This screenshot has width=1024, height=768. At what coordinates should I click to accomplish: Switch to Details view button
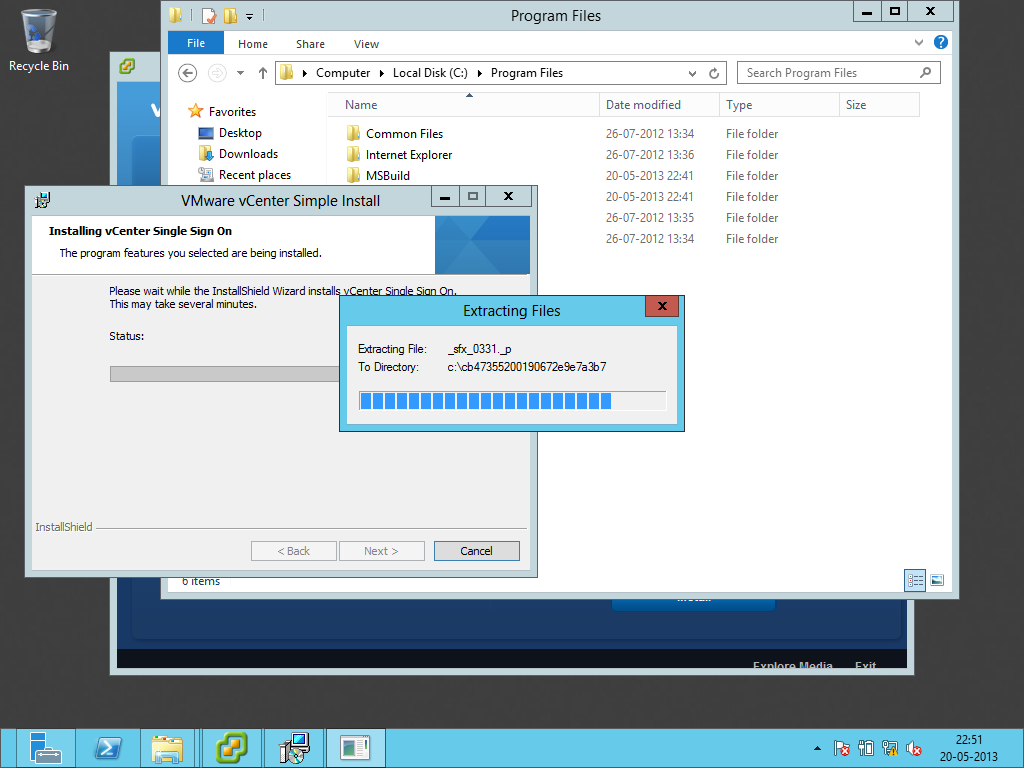point(915,580)
